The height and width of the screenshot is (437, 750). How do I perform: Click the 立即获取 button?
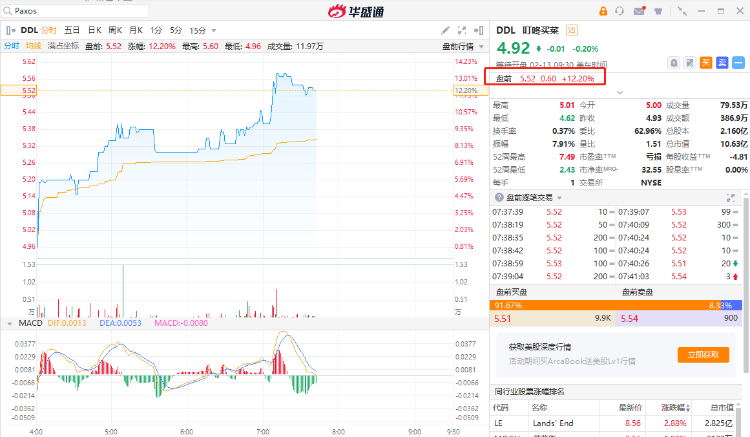tap(703, 355)
